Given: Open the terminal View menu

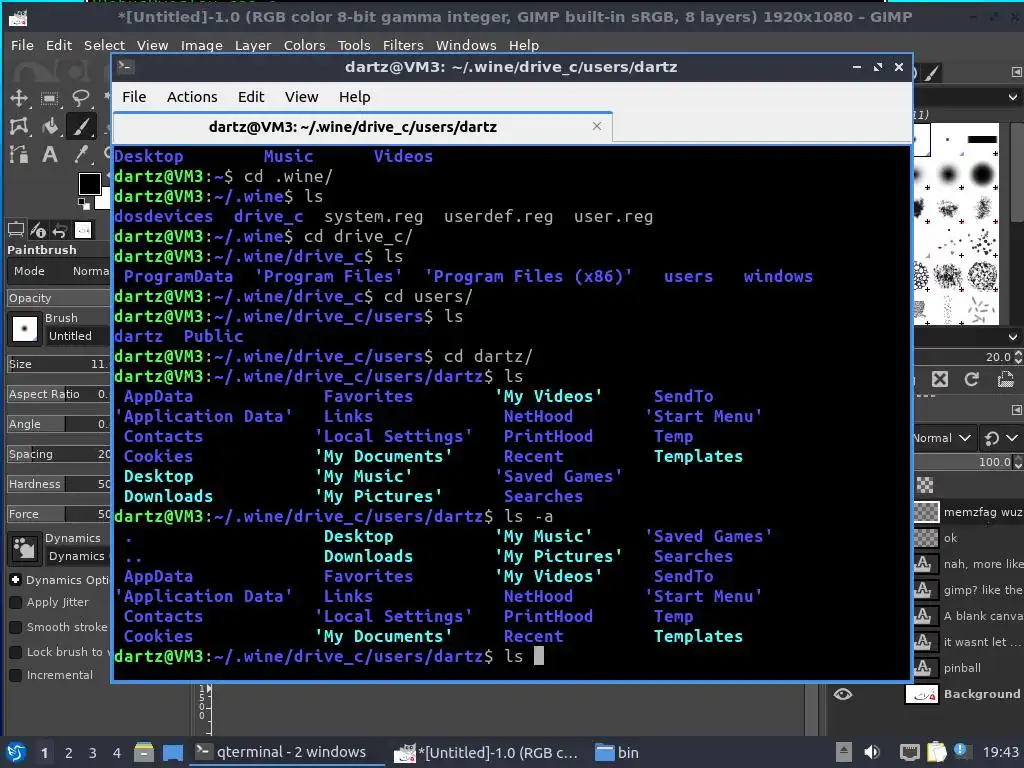Looking at the screenshot, I should tap(301, 97).
